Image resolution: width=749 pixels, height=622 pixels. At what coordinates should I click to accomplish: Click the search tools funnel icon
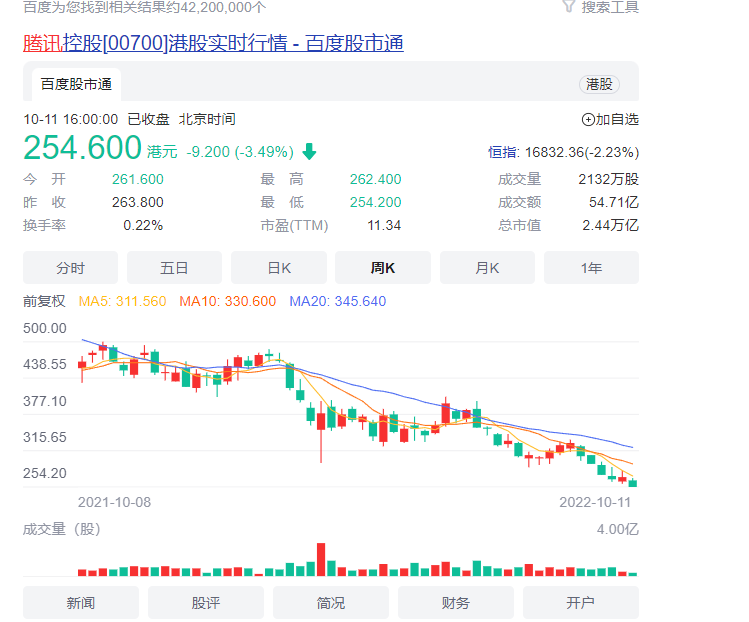(x=568, y=7)
